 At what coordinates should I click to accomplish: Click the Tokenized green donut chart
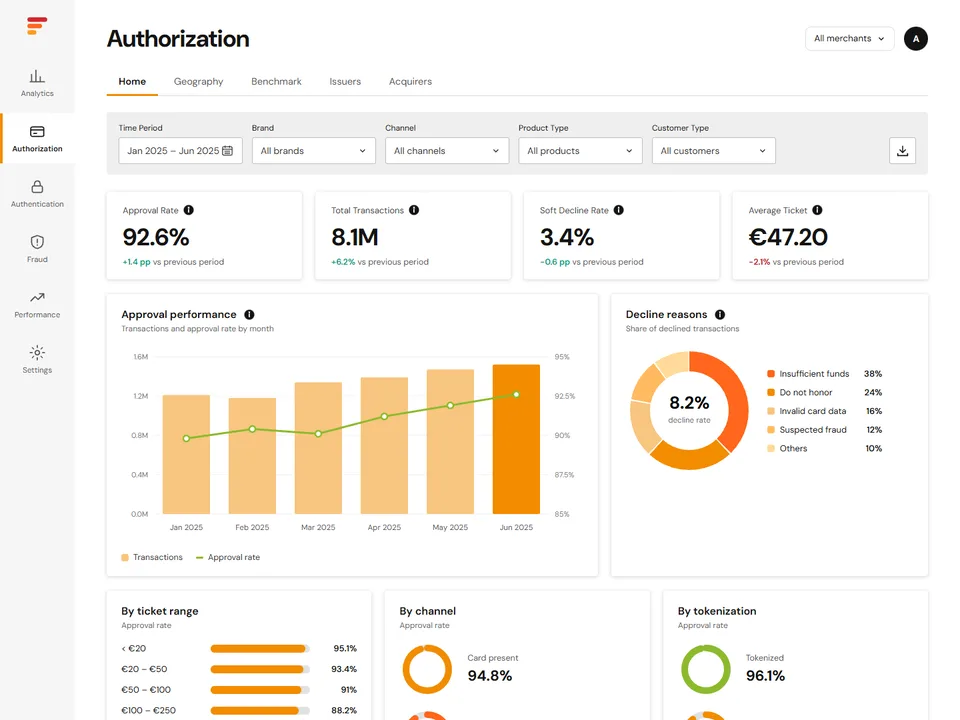706,669
